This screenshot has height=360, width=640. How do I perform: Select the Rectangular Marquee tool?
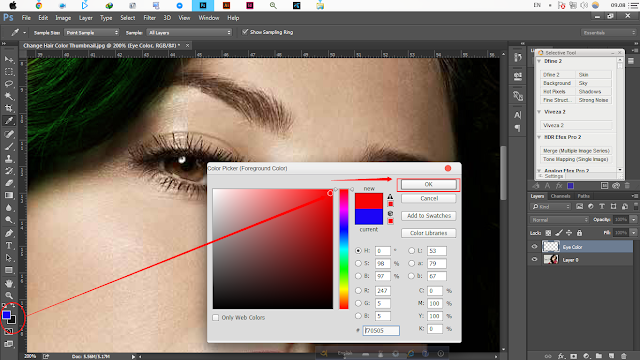tap(9, 72)
